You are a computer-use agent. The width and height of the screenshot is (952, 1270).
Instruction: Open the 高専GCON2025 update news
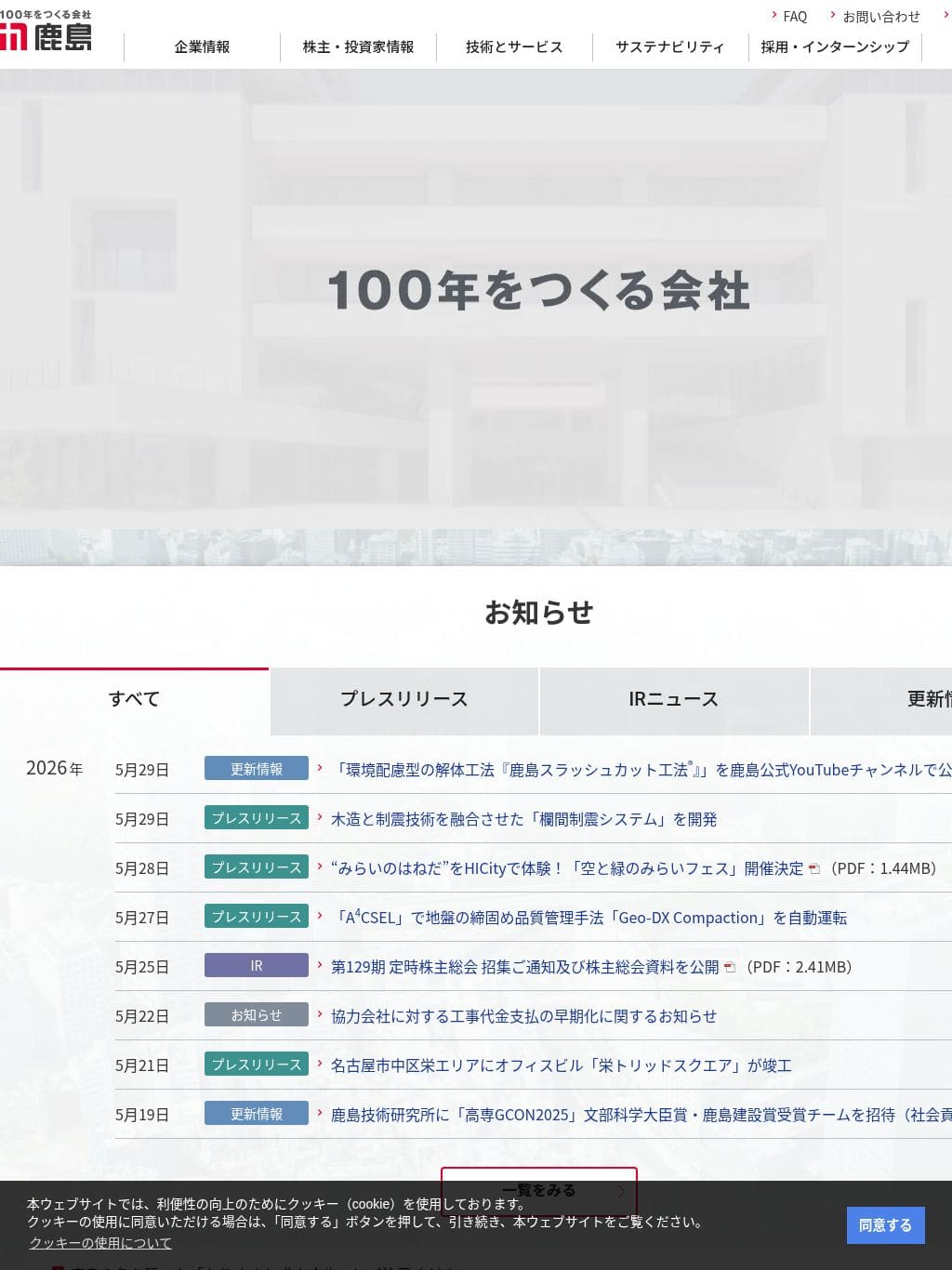(641, 1115)
